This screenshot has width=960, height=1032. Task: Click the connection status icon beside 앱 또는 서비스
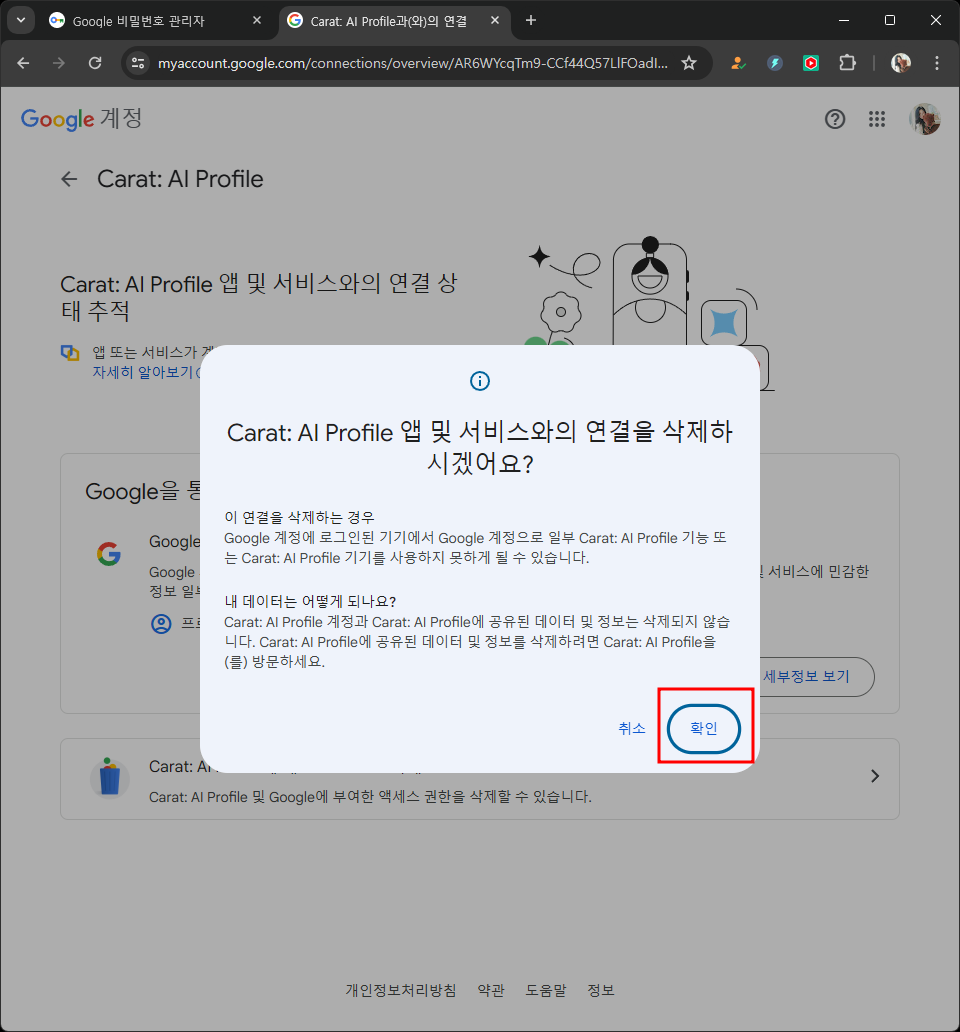[70, 353]
